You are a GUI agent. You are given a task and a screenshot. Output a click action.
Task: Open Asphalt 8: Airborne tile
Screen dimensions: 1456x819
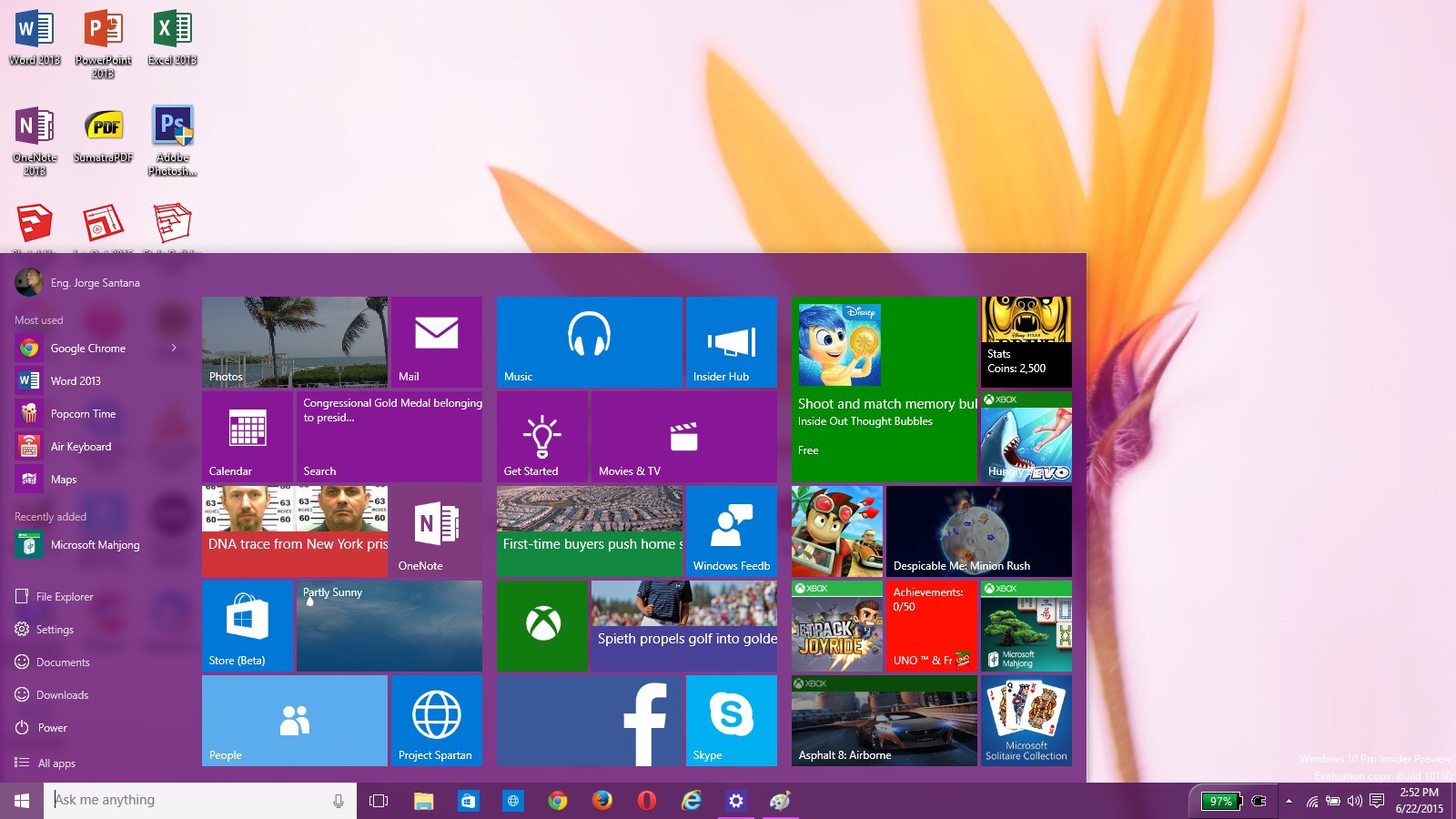click(885, 721)
